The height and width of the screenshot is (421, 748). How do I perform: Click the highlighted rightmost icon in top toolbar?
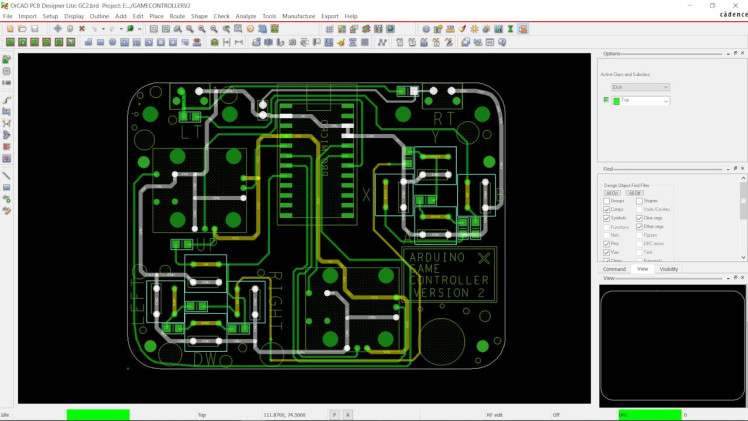(x=523, y=29)
